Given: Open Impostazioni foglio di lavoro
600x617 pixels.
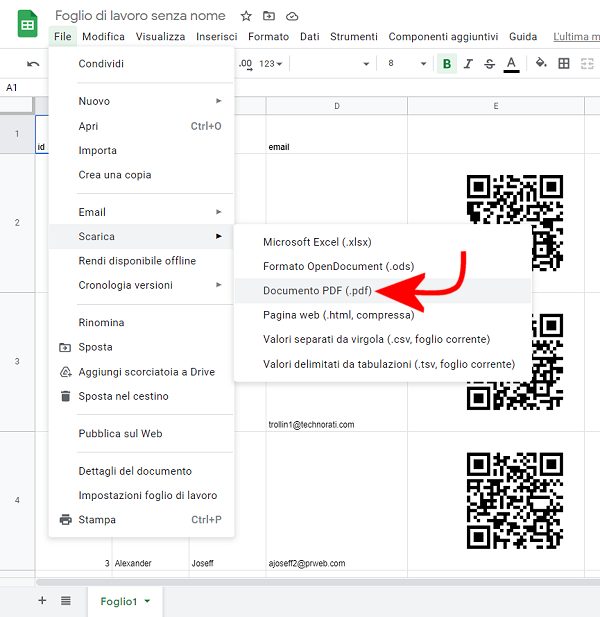Looking at the screenshot, I should [x=142, y=495].
